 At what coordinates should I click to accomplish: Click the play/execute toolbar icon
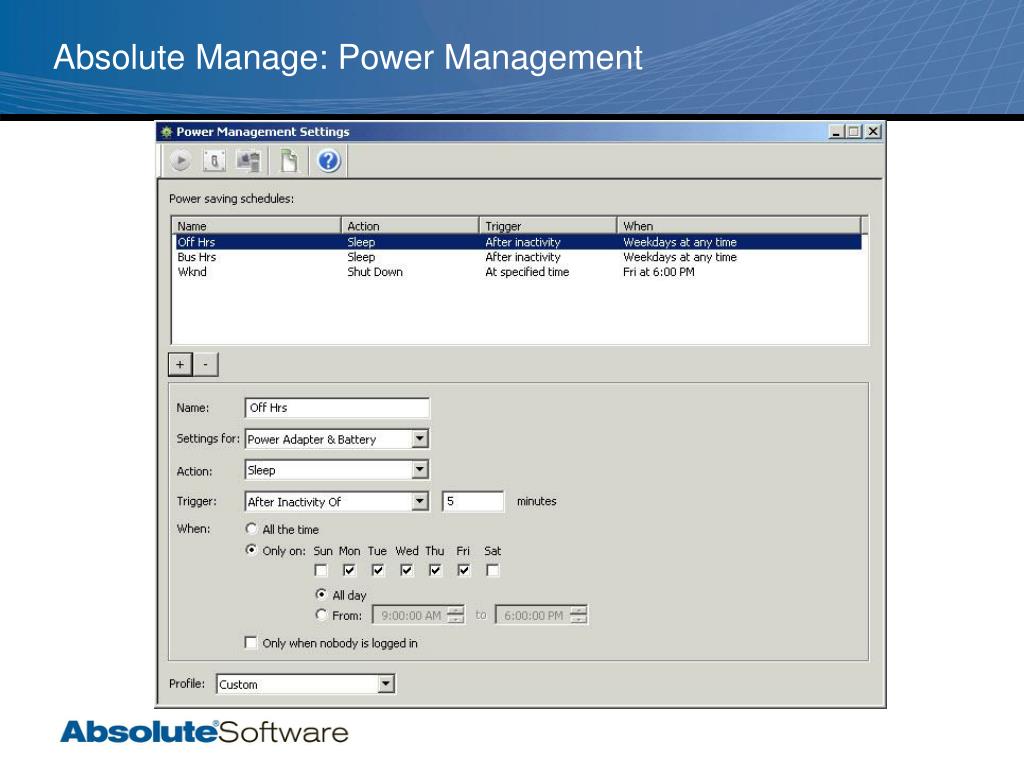click(181, 161)
